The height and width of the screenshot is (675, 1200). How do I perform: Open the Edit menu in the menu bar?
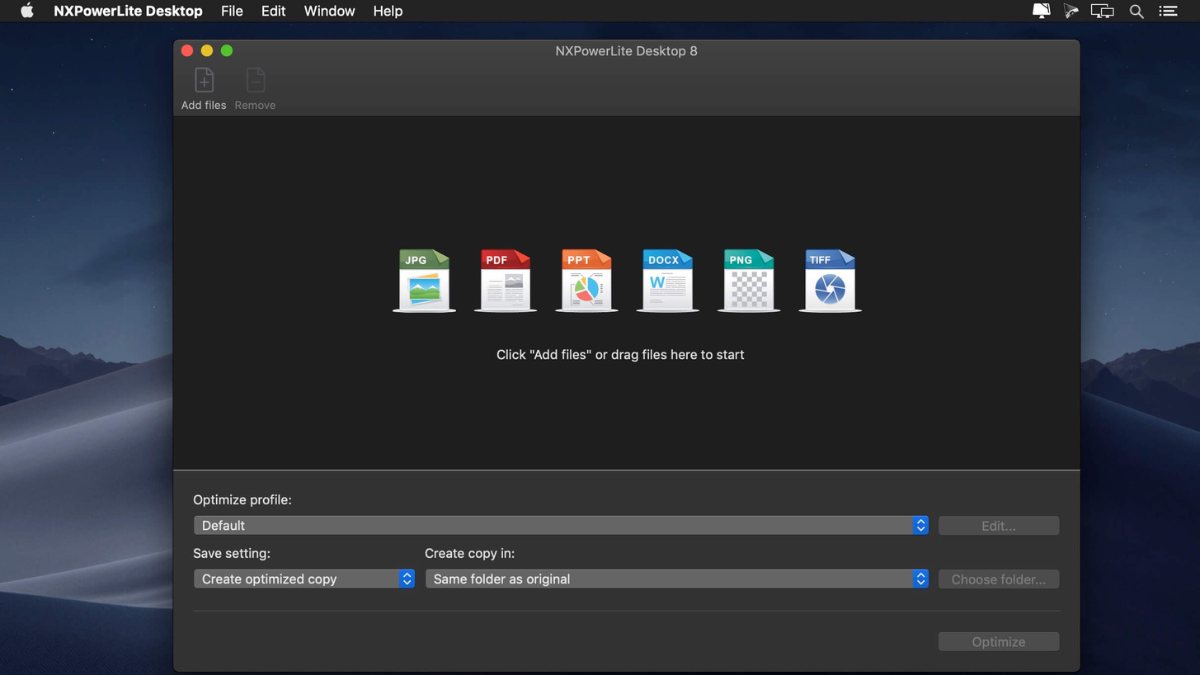273,11
